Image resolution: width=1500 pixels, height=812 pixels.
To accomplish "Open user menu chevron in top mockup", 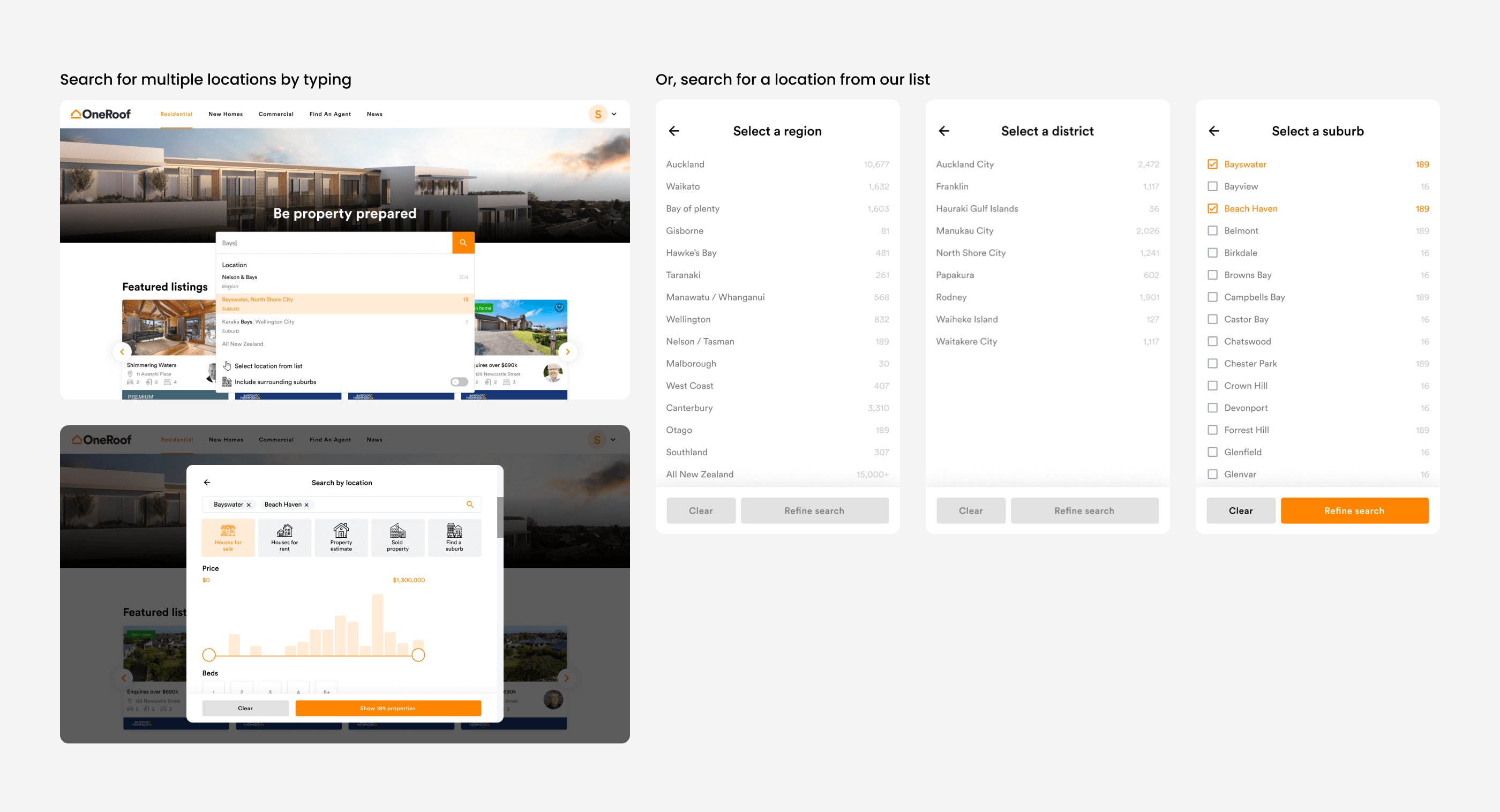I will click(x=614, y=114).
